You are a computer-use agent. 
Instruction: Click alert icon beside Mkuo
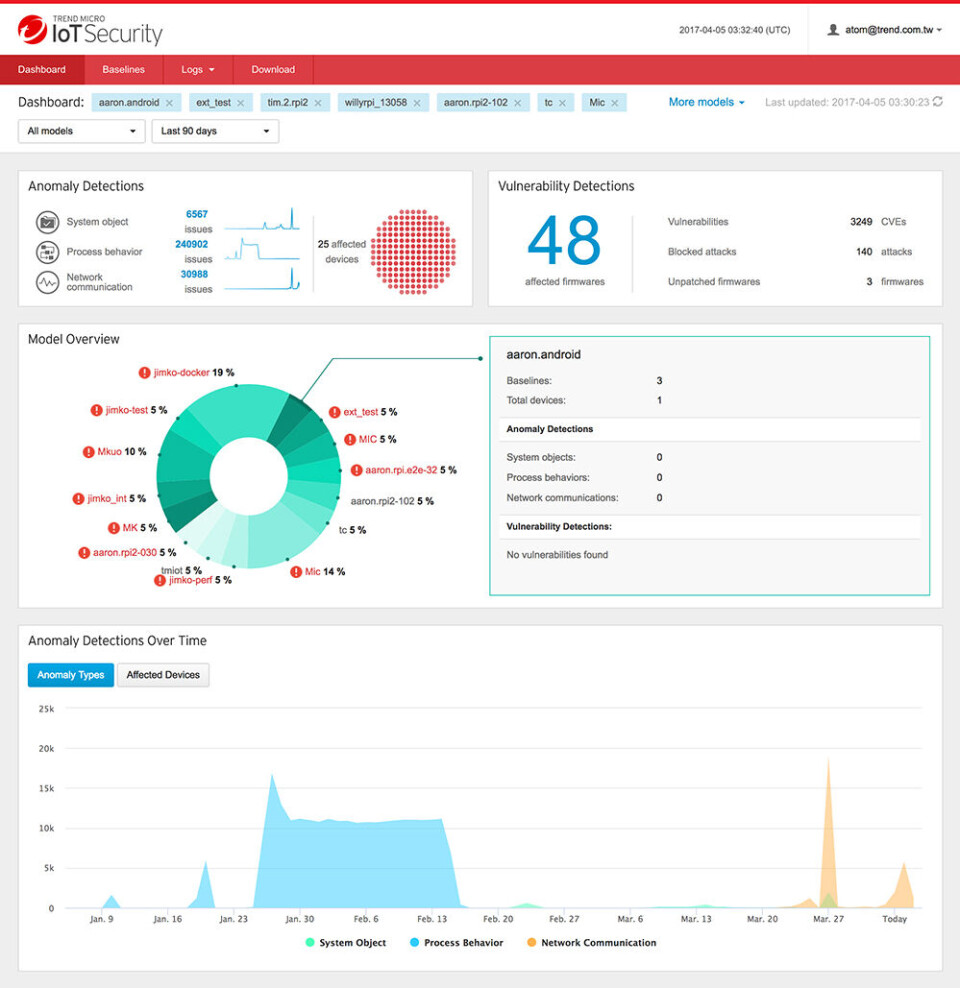point(89,452)
